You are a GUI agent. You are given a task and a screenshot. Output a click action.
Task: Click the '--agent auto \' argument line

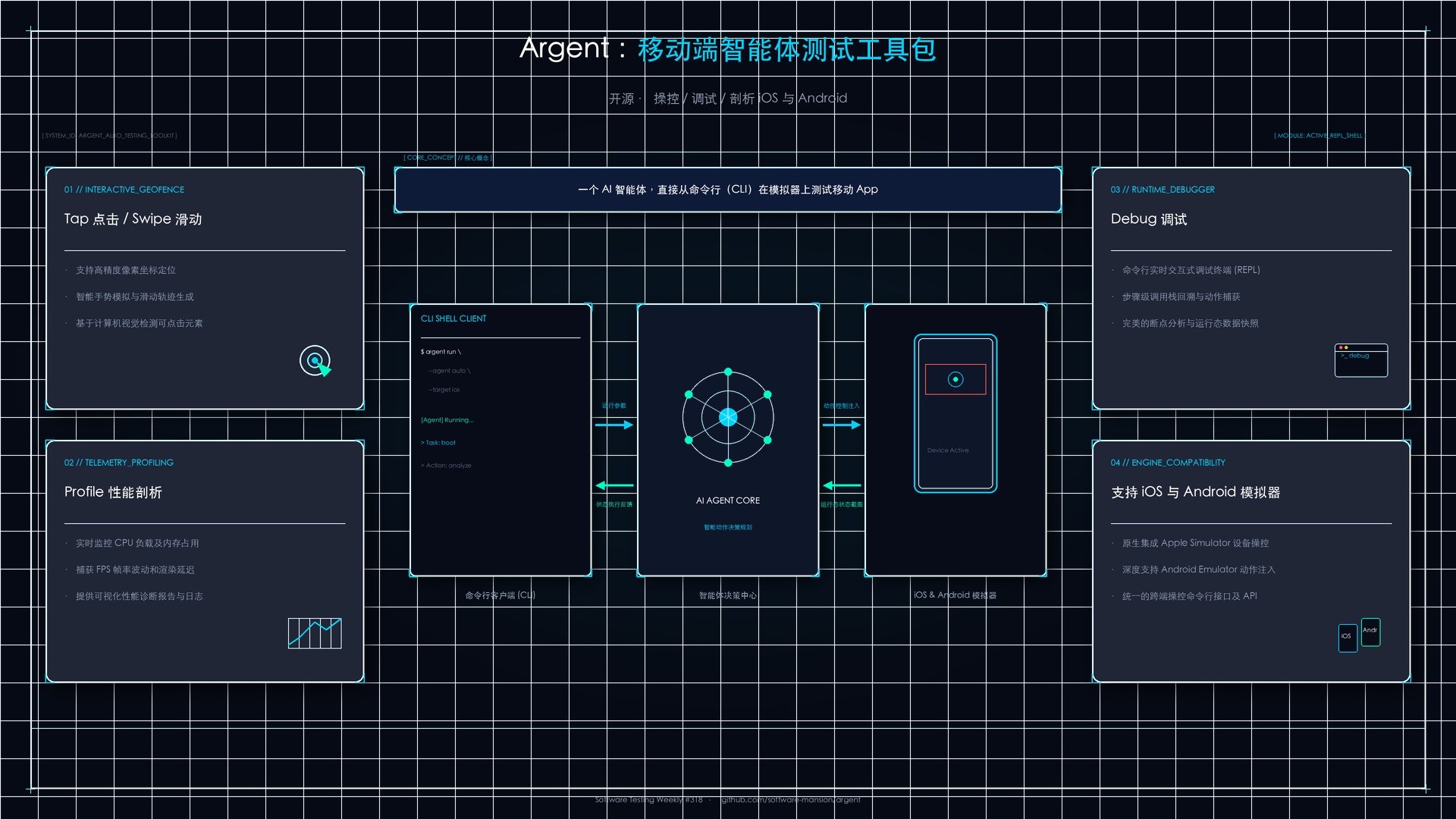449,371
